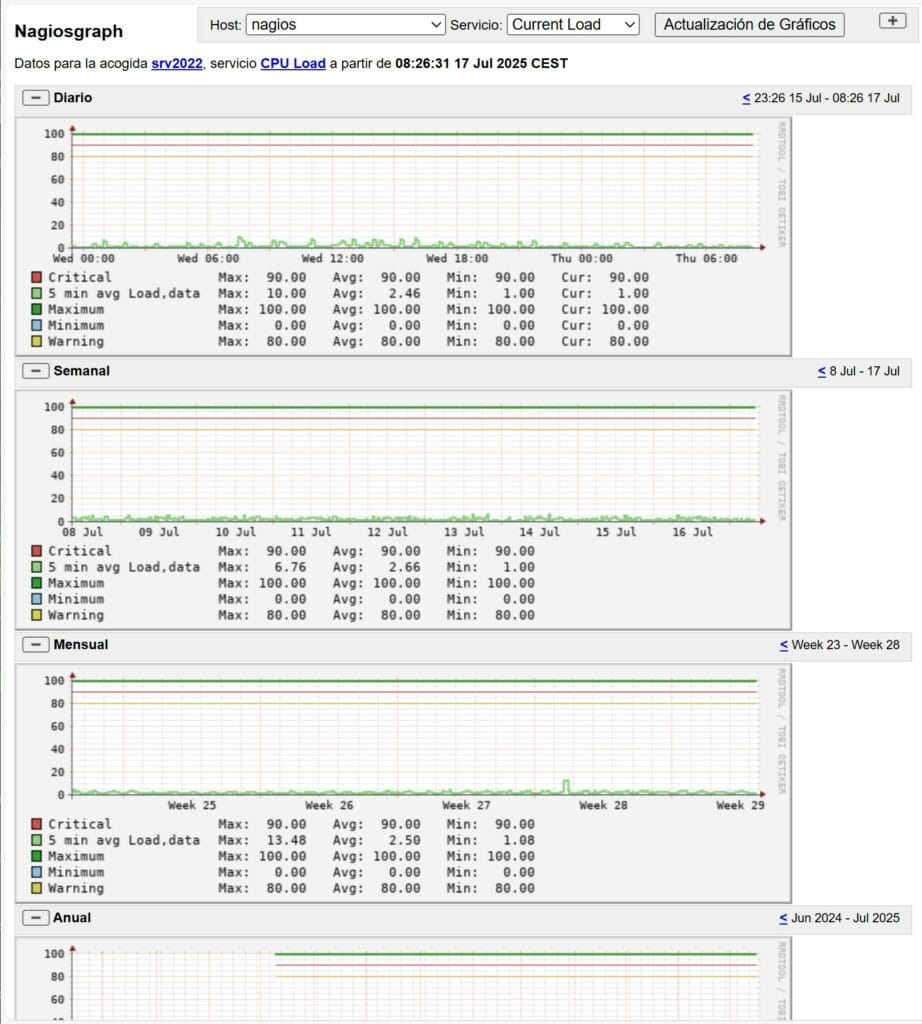Click the light green 5 min avg swatch in Semanal legend
Viewport: 922px width, 1024px height.
pyautogui.click(x=37, y=567)
